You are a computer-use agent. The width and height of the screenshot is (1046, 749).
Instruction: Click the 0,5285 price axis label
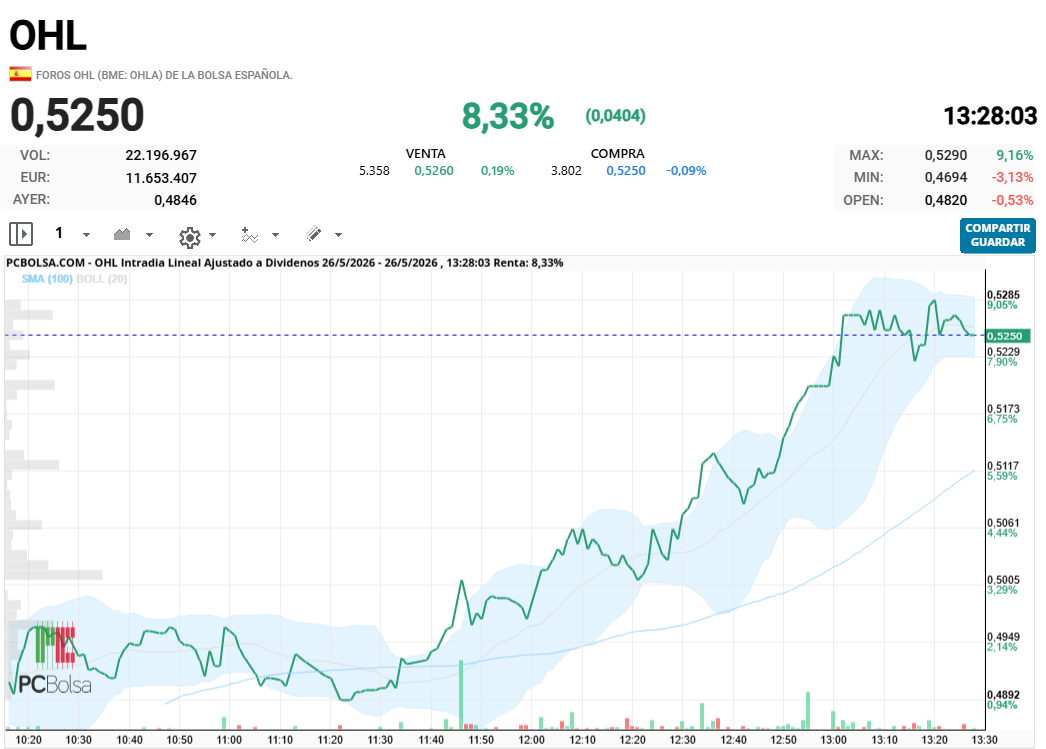[x=1003, y=295]
